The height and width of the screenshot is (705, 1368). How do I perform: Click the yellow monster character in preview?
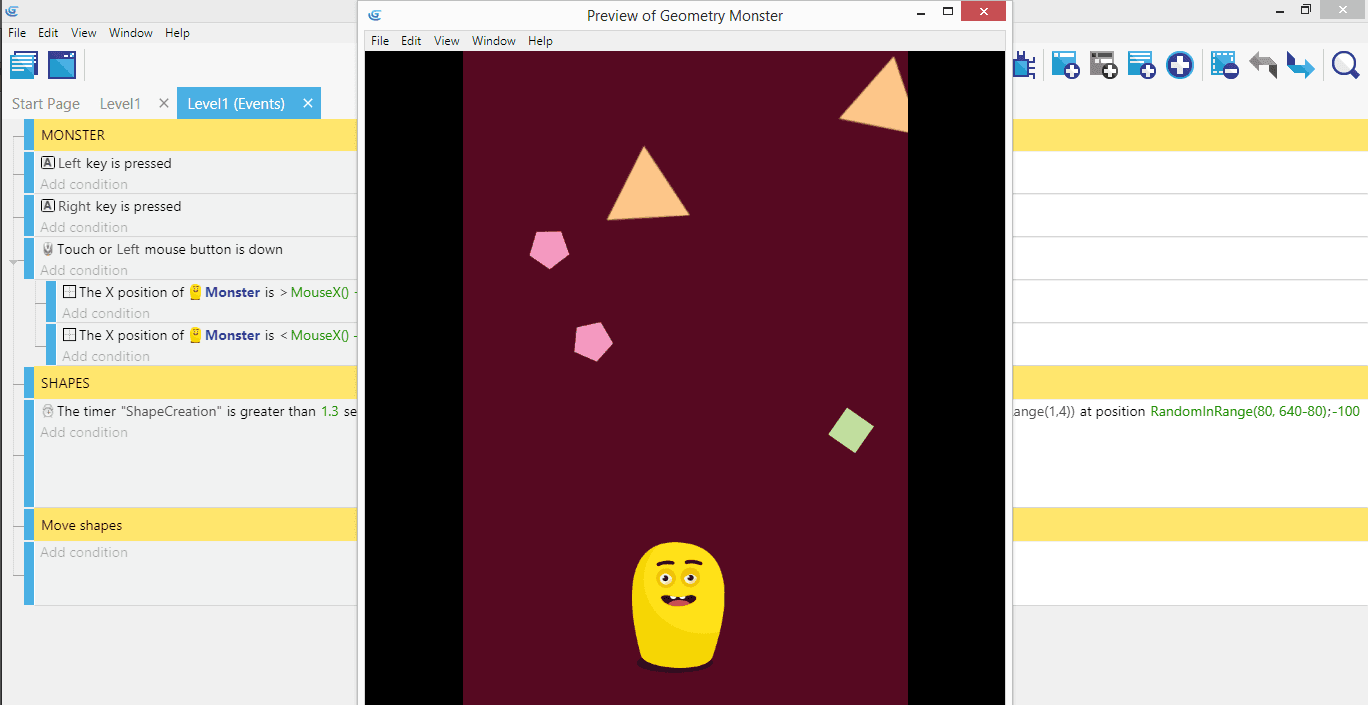click(x=678, y=605)
